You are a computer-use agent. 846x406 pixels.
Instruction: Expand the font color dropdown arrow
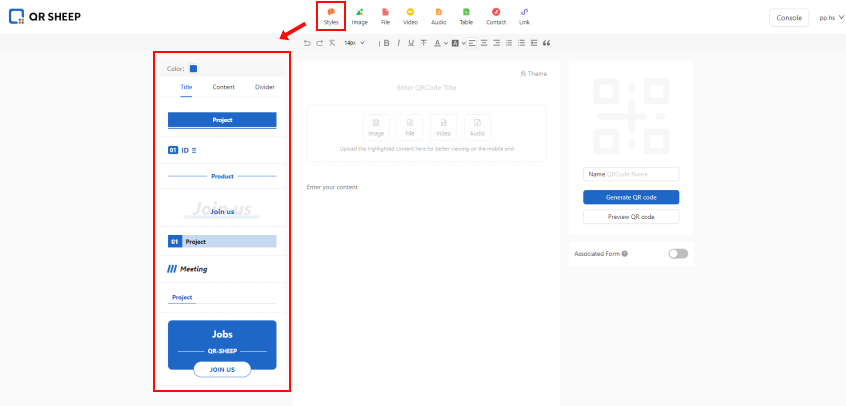click(446, 43)
